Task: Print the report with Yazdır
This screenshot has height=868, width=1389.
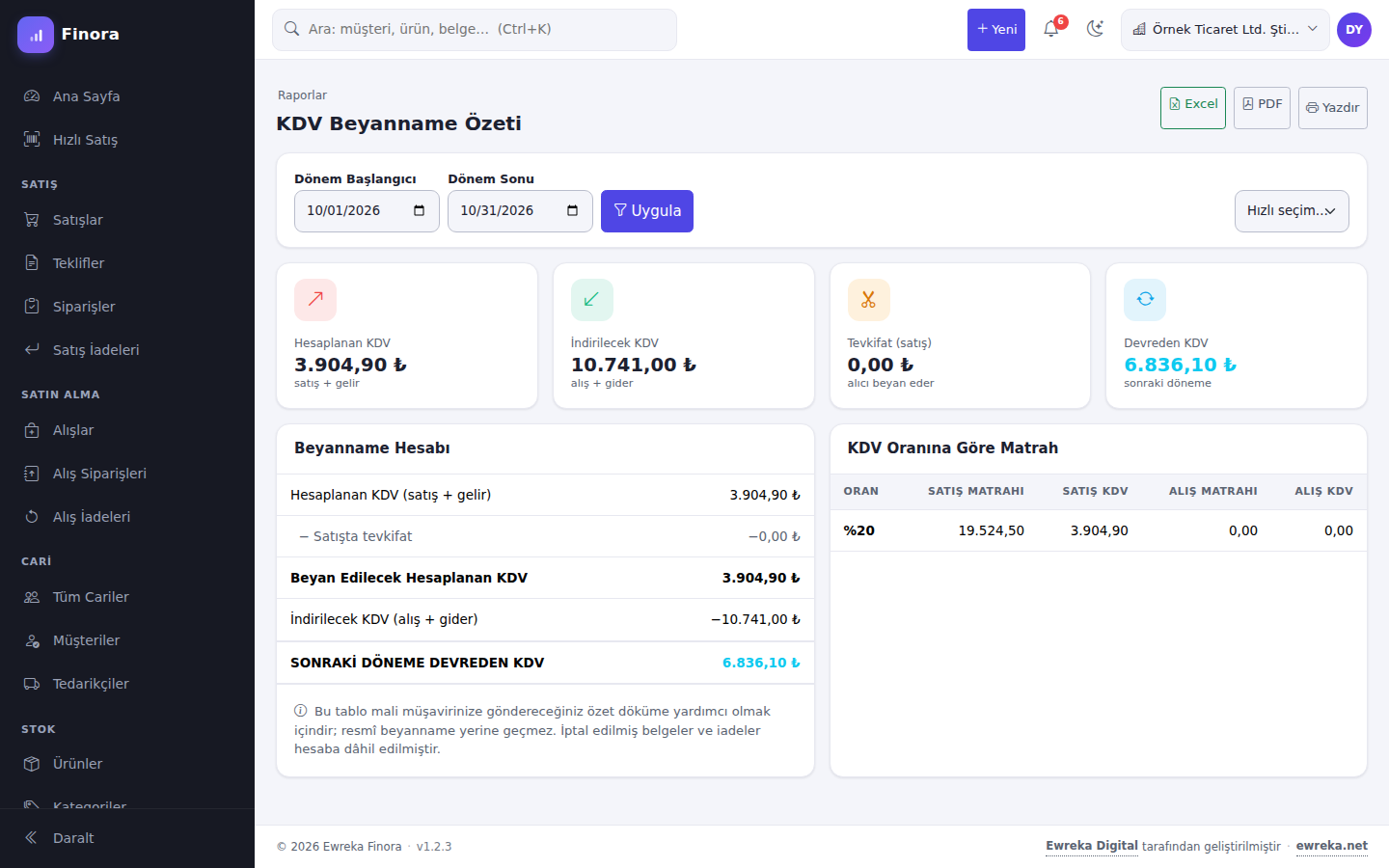Action: pos(1333,108)
